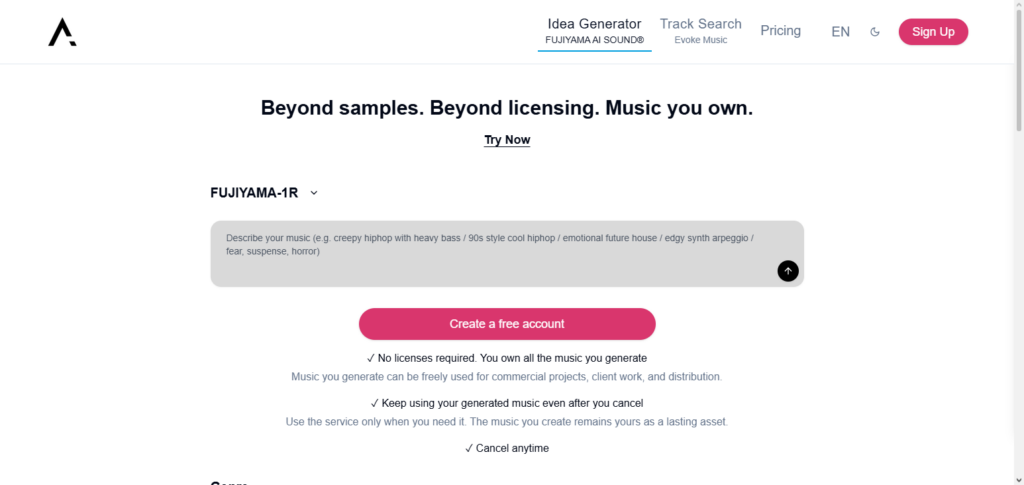Open the FUJIYAMA-1R model selector
The image size is (1024, 485).
coord(255,193)
